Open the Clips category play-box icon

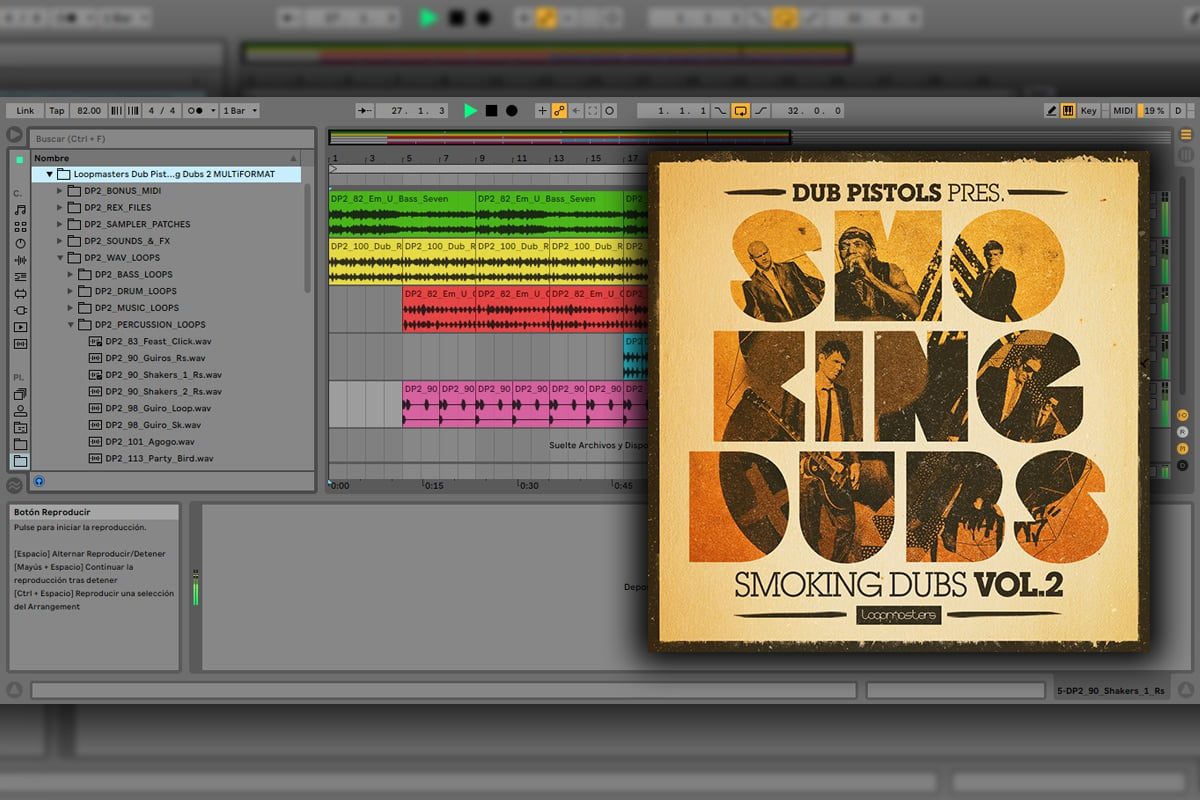(20, 327)
